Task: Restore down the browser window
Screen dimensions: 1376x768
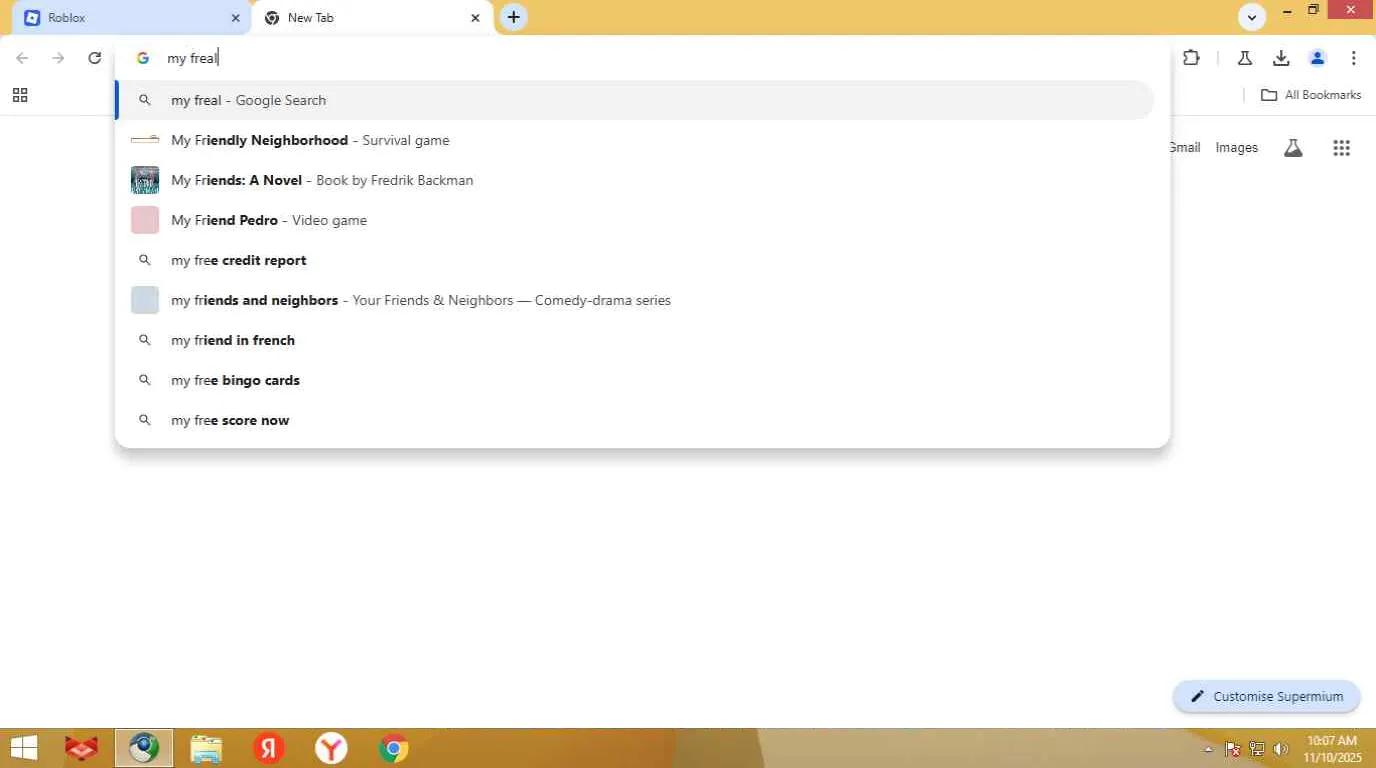Action: (1314, 11)
